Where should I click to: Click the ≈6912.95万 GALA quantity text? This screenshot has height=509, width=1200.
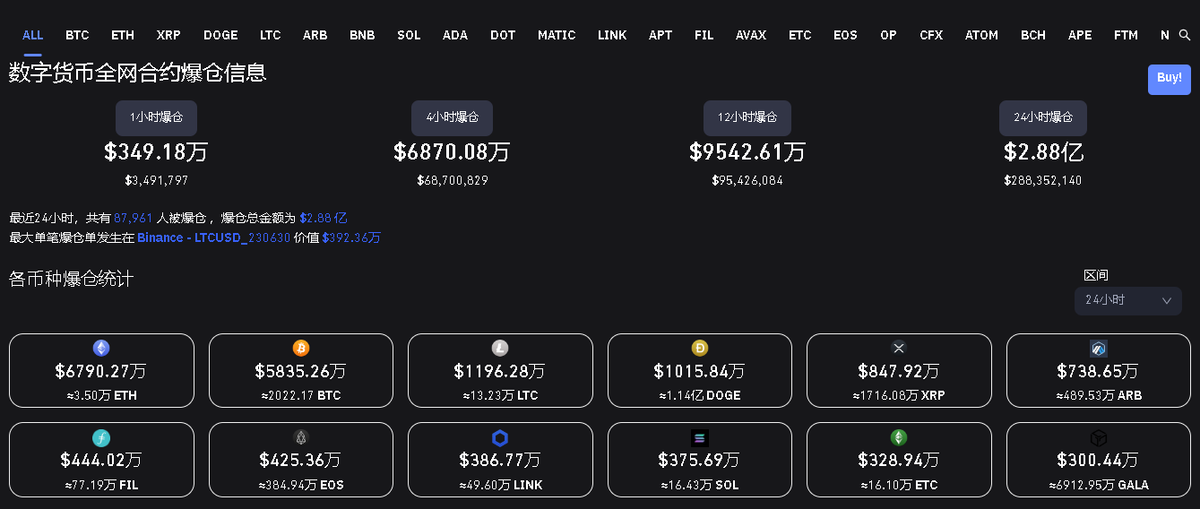[1098, 485]
